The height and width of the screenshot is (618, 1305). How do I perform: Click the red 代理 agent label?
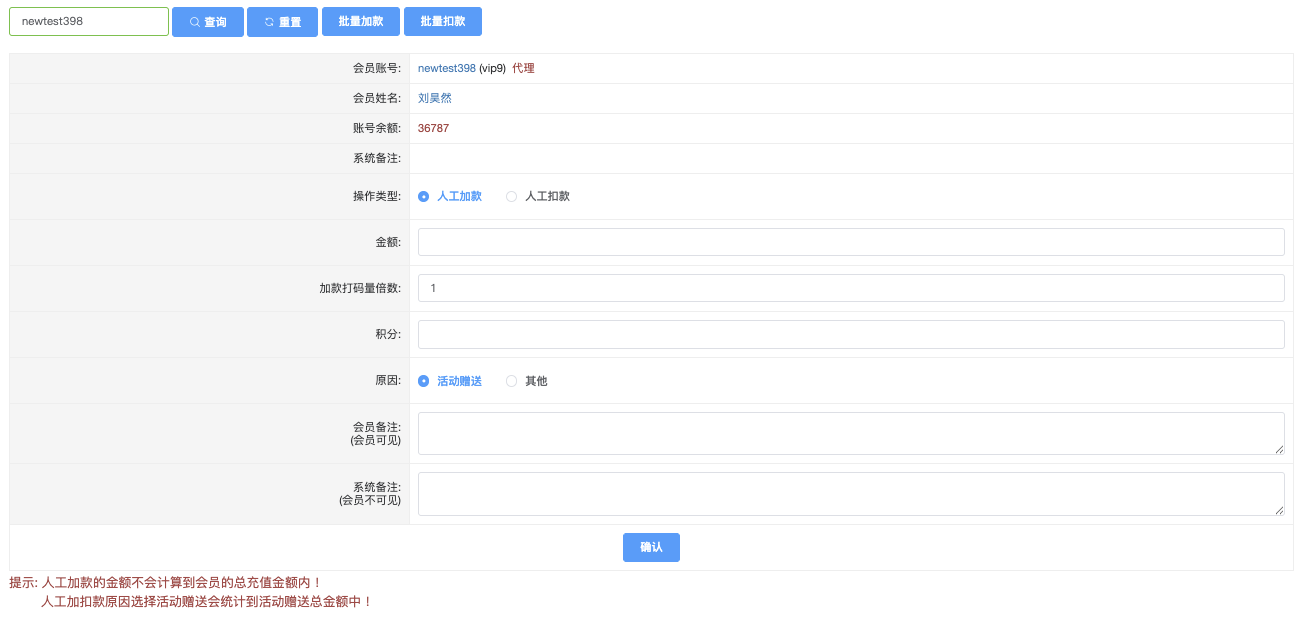pos(523,68)
